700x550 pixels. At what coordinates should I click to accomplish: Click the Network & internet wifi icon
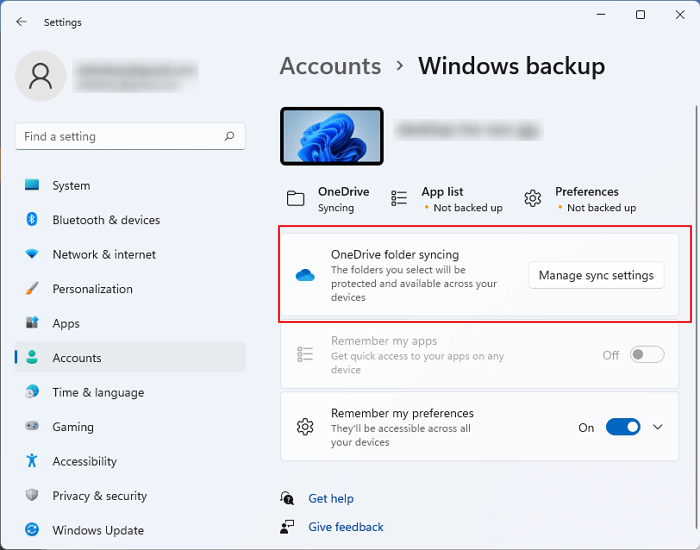point(32,255)
